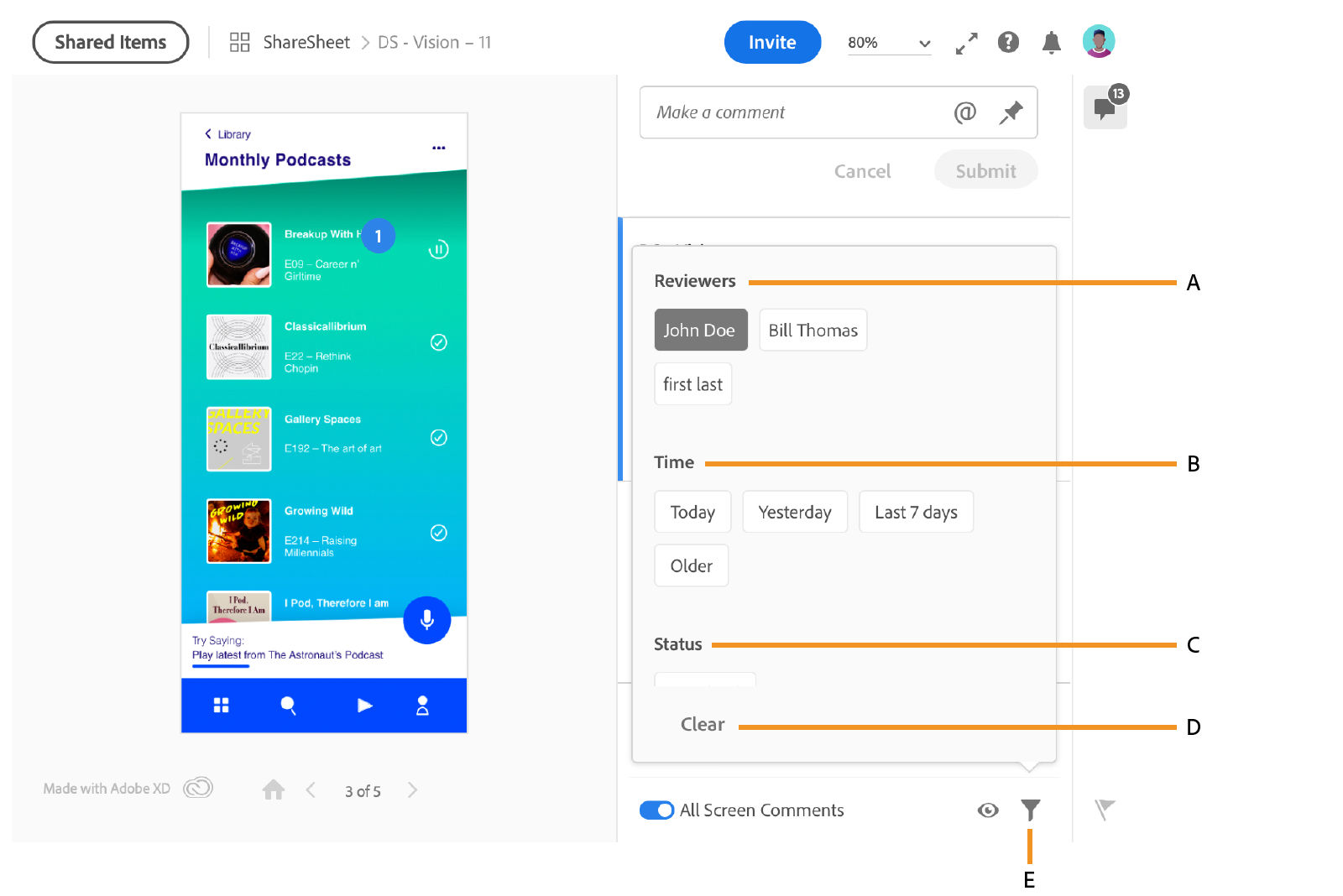
Task: Open the 80% zoom dropdown
Action: pyautogui.click(x=889, y=43)
